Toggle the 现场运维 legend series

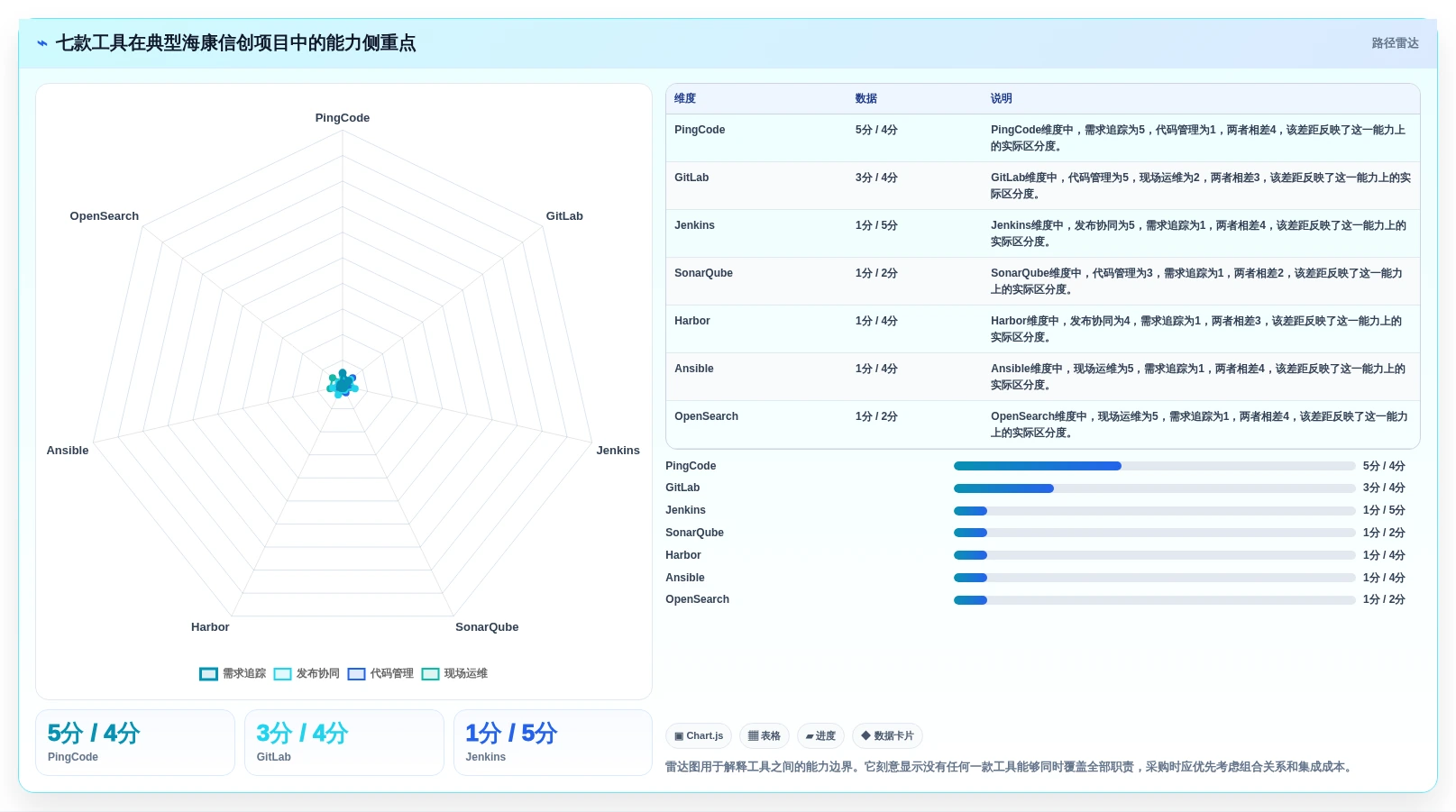(454, 673)
